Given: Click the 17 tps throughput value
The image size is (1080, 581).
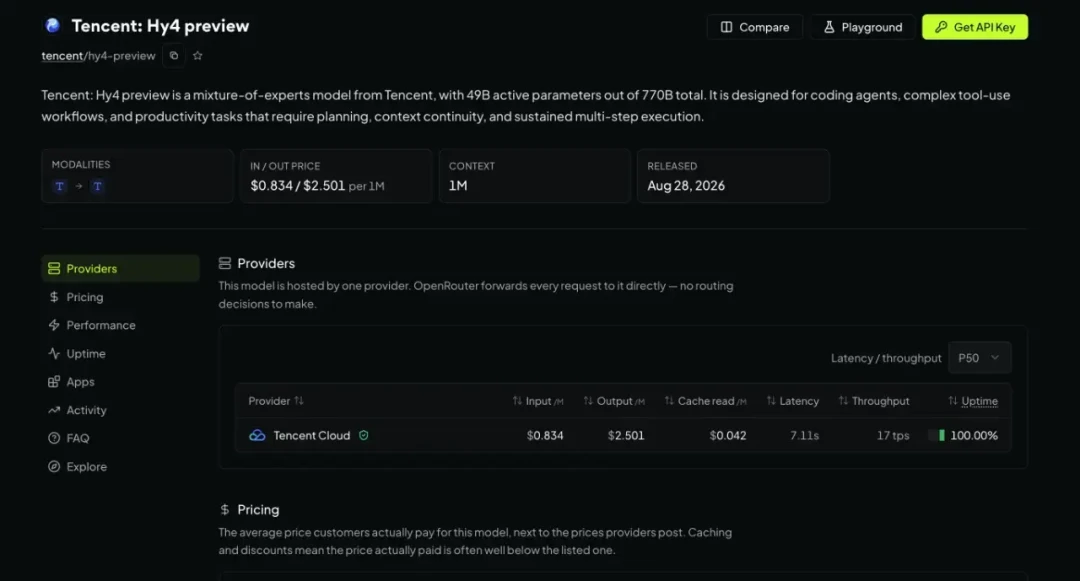Looking at the screenshot, I should (893, 435).
